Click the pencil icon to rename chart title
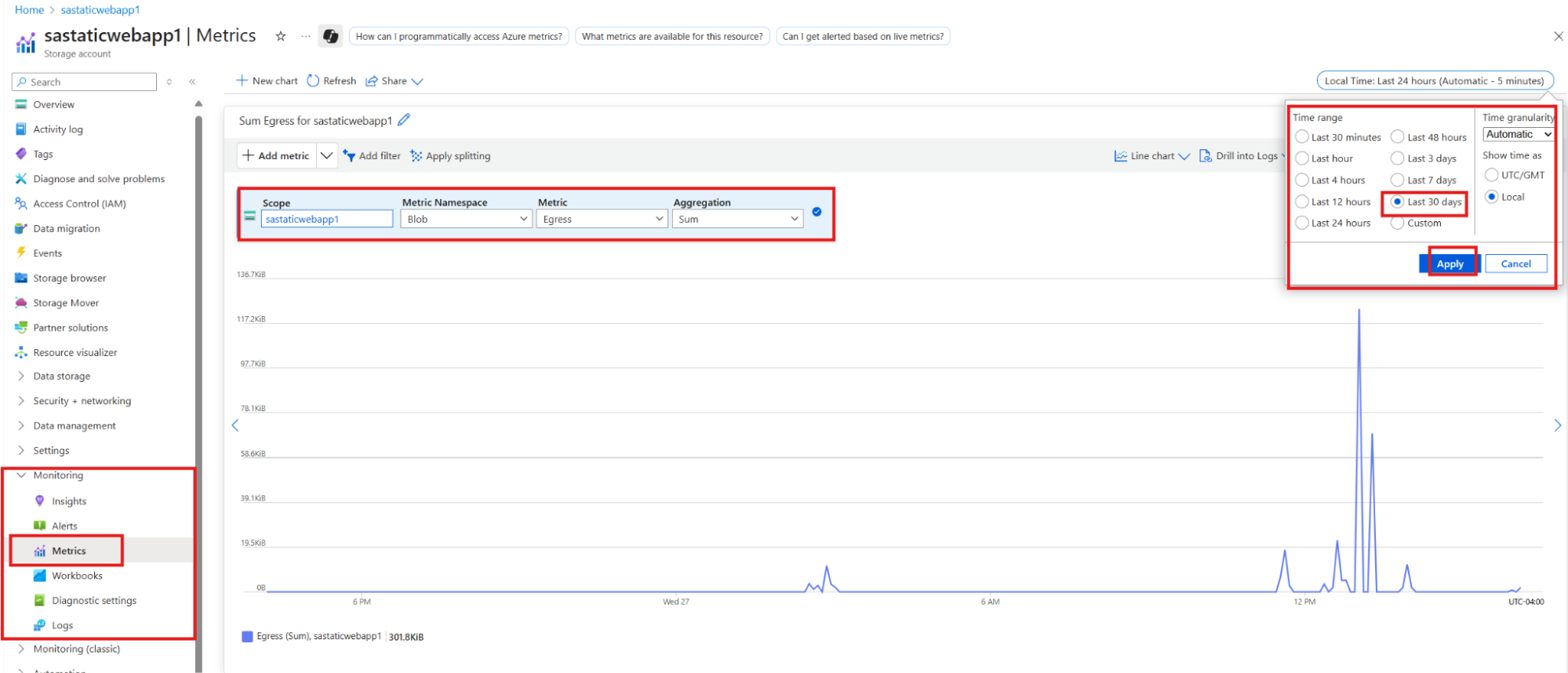The image size is (1568, 673). point(404,120)
